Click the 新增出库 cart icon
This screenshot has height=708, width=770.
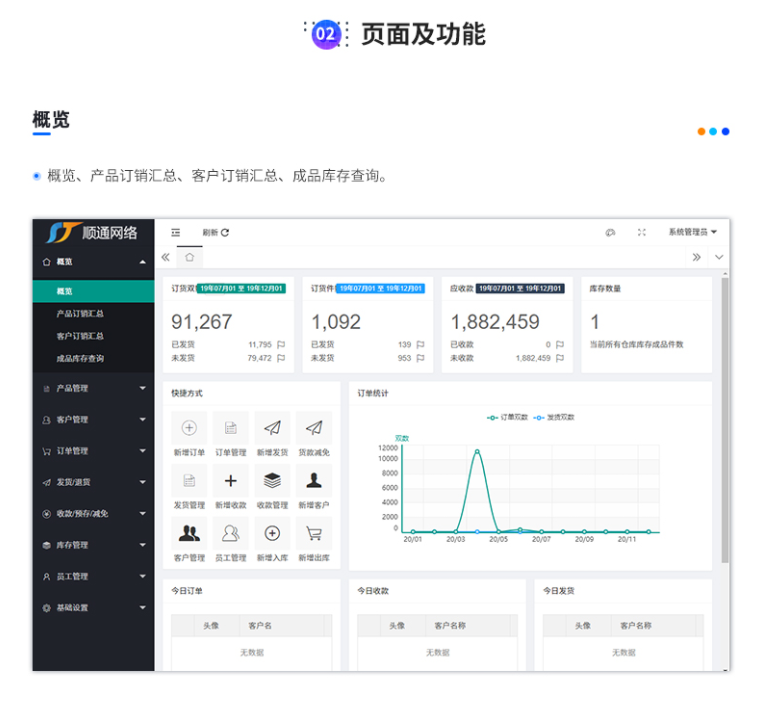click(314, 533)
